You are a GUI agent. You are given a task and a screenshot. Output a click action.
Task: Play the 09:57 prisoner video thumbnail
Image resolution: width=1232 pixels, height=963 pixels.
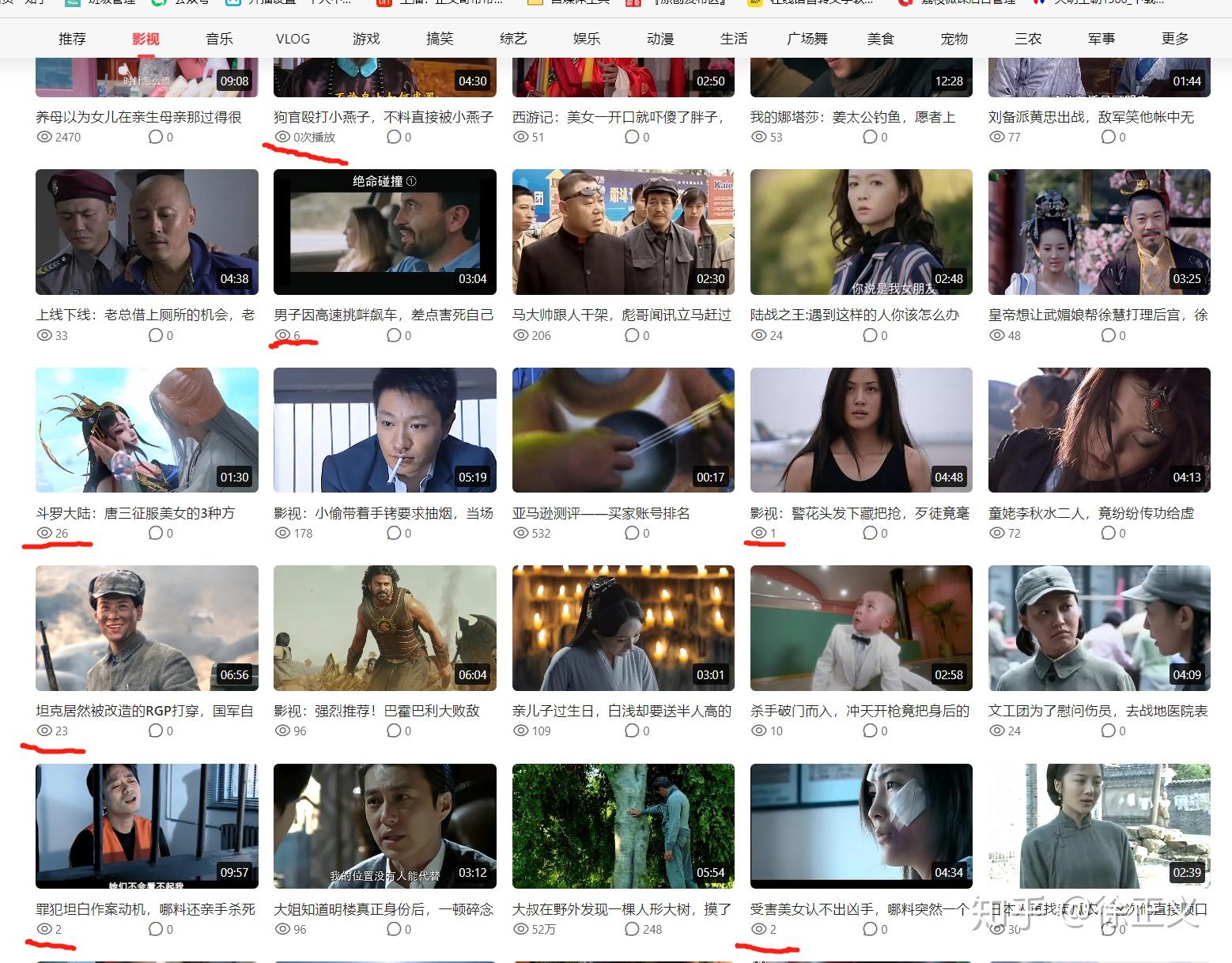(147, 826)
